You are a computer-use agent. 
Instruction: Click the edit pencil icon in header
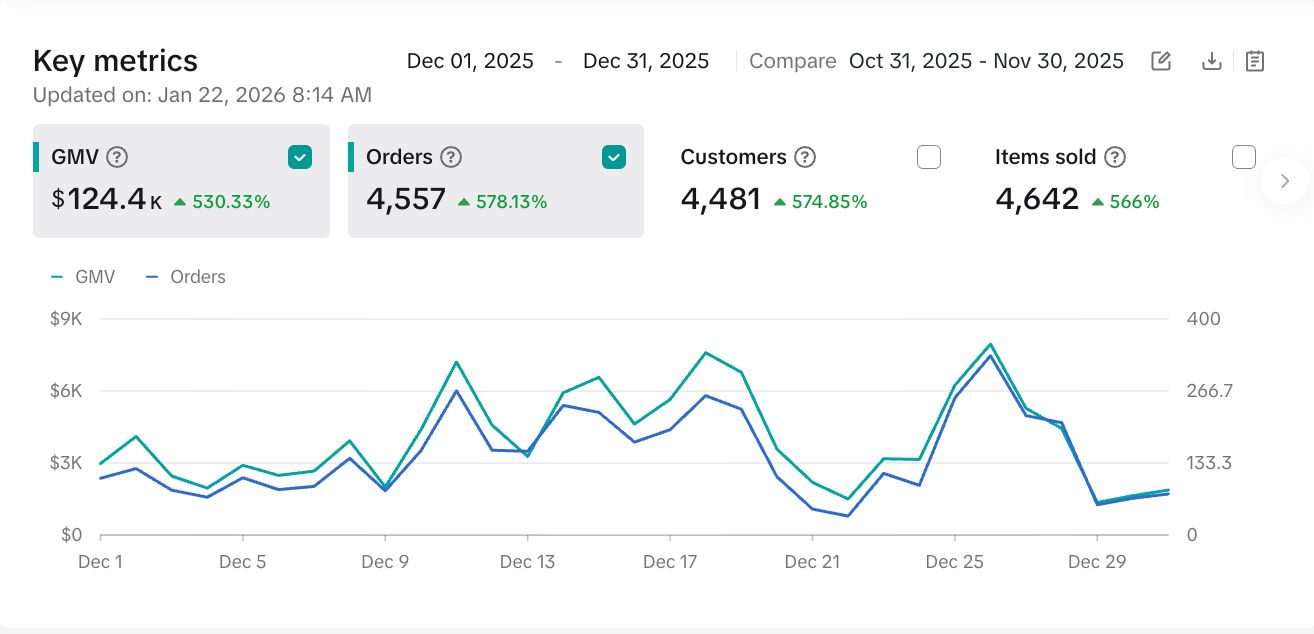coord(1161,61)
